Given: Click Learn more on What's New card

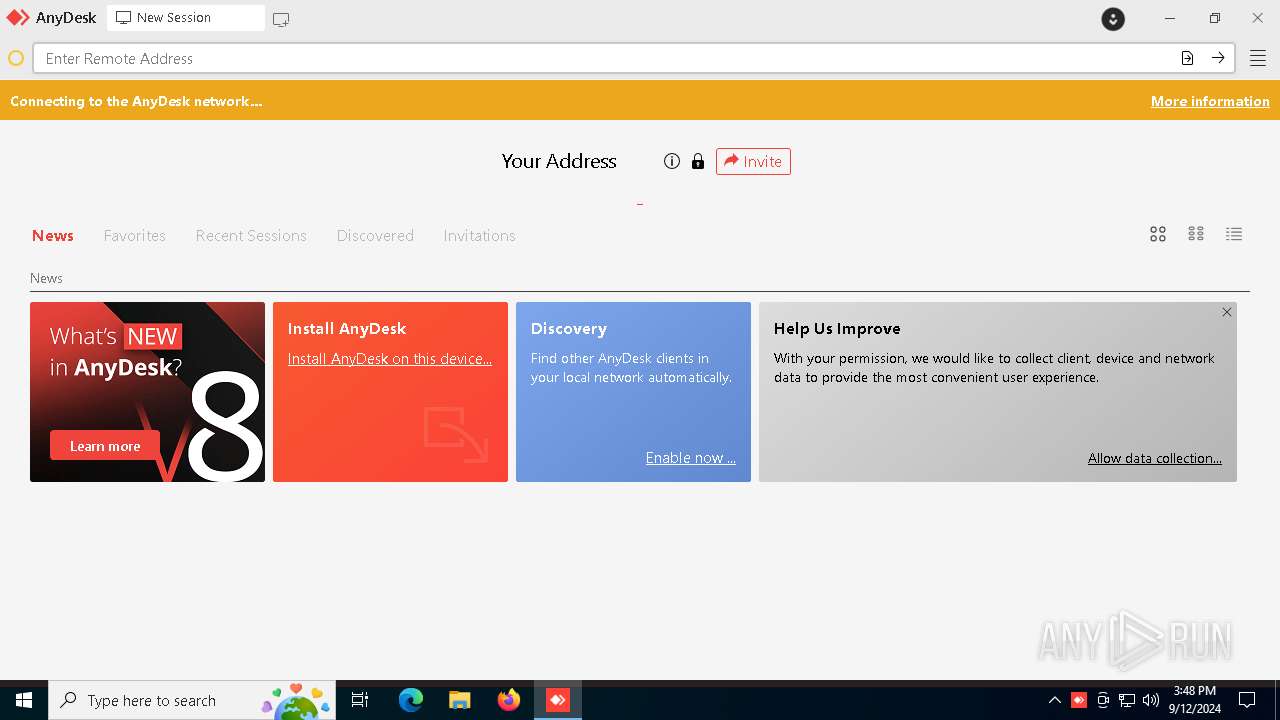Looking at the screenshot, I should click(x=105, y=446).
